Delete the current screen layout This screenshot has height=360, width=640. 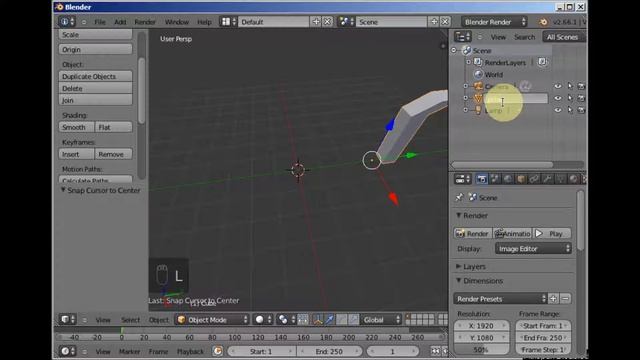327,22
